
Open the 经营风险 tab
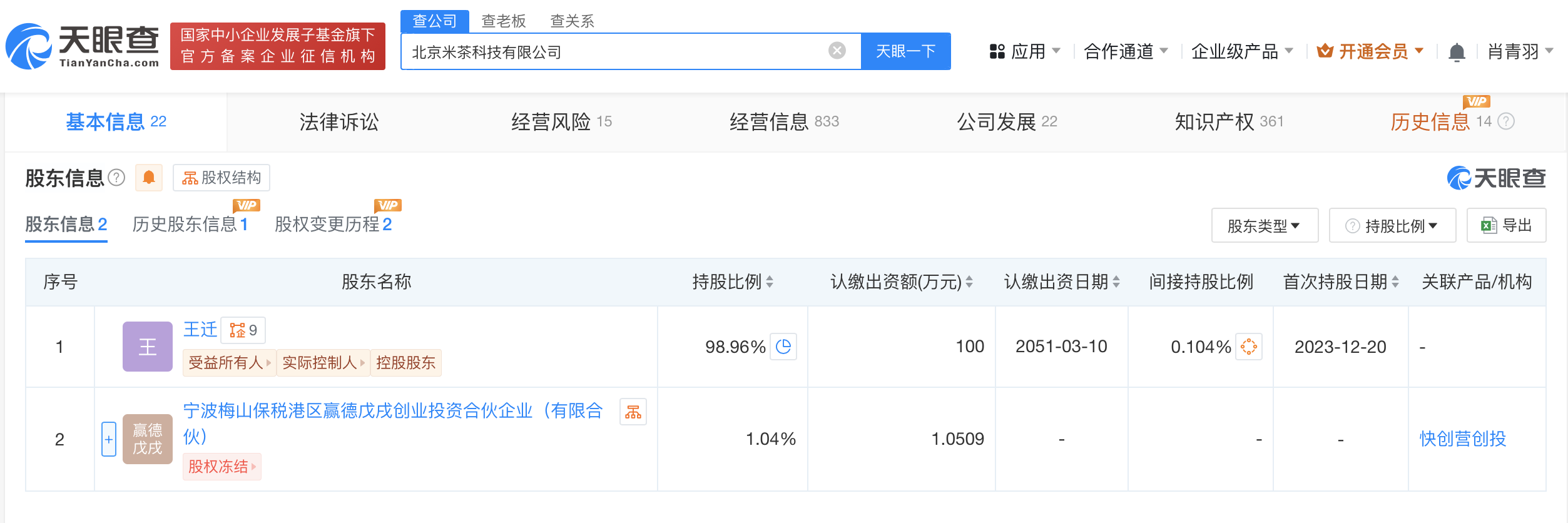tap(561, 122)
